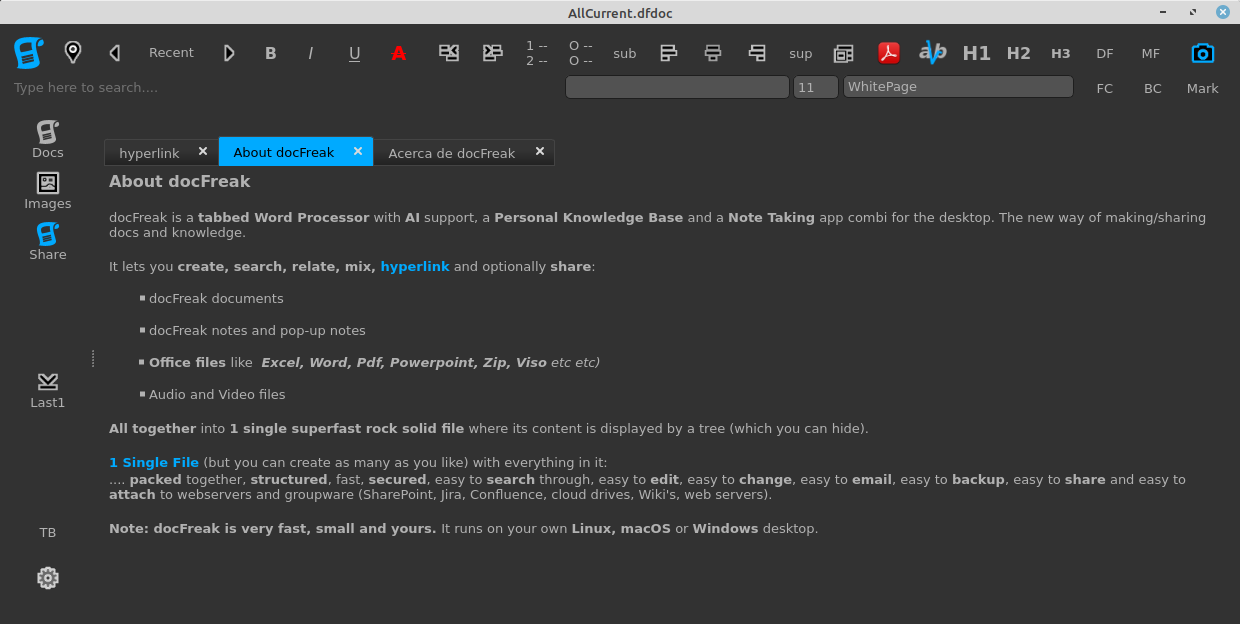The width and height of the screenshot is (1240, 624).
Task: Click the docFreak logo icon in toolbar
Action: pos(29,52)
